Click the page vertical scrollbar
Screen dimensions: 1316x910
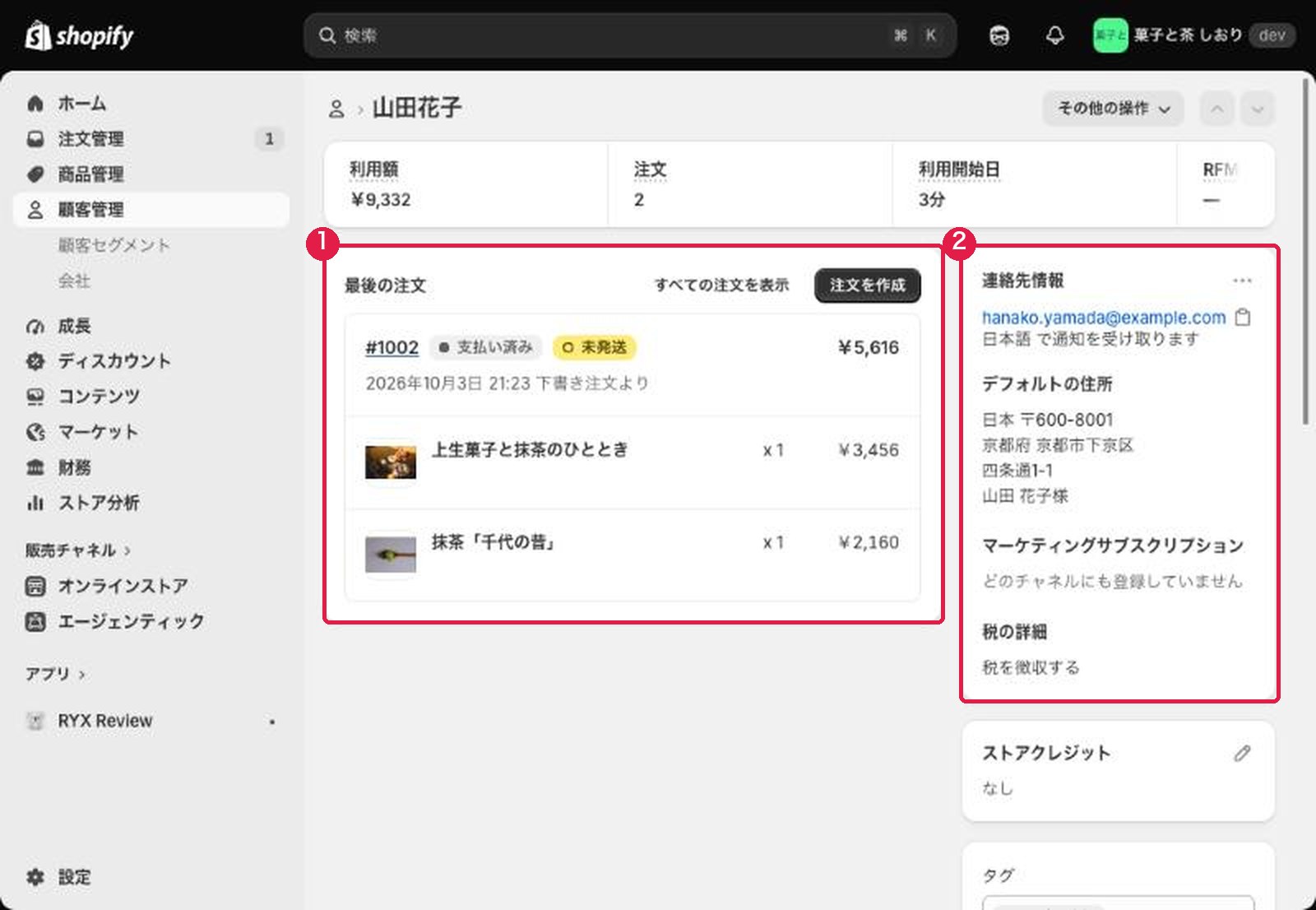[x=1305, y=252]
